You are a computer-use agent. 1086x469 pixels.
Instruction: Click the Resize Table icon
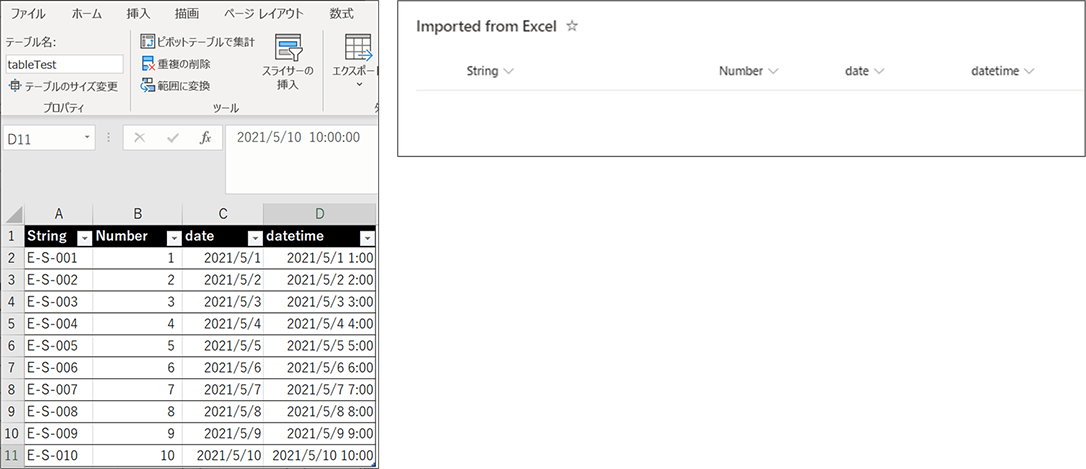(x=15, y=86)
